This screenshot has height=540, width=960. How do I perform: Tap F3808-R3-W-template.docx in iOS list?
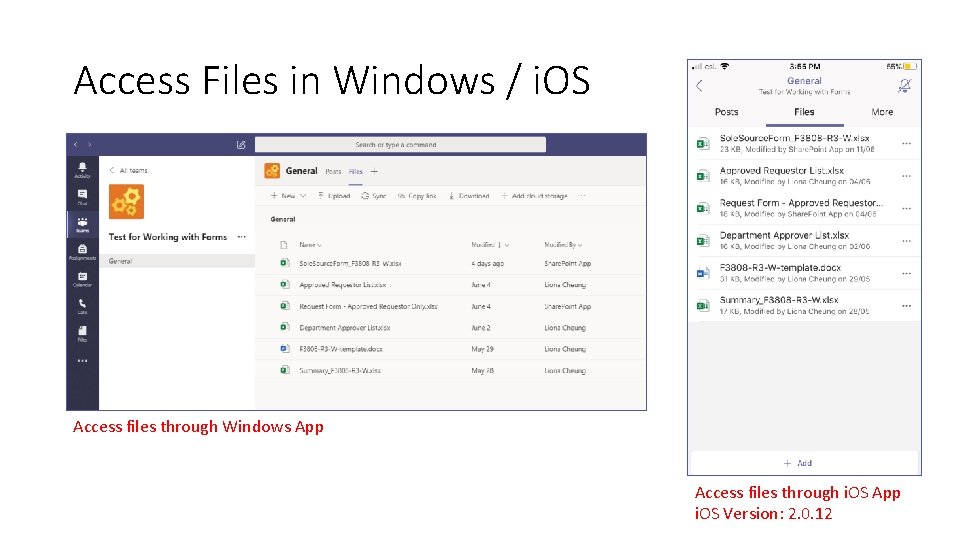[x=804, y=273]
